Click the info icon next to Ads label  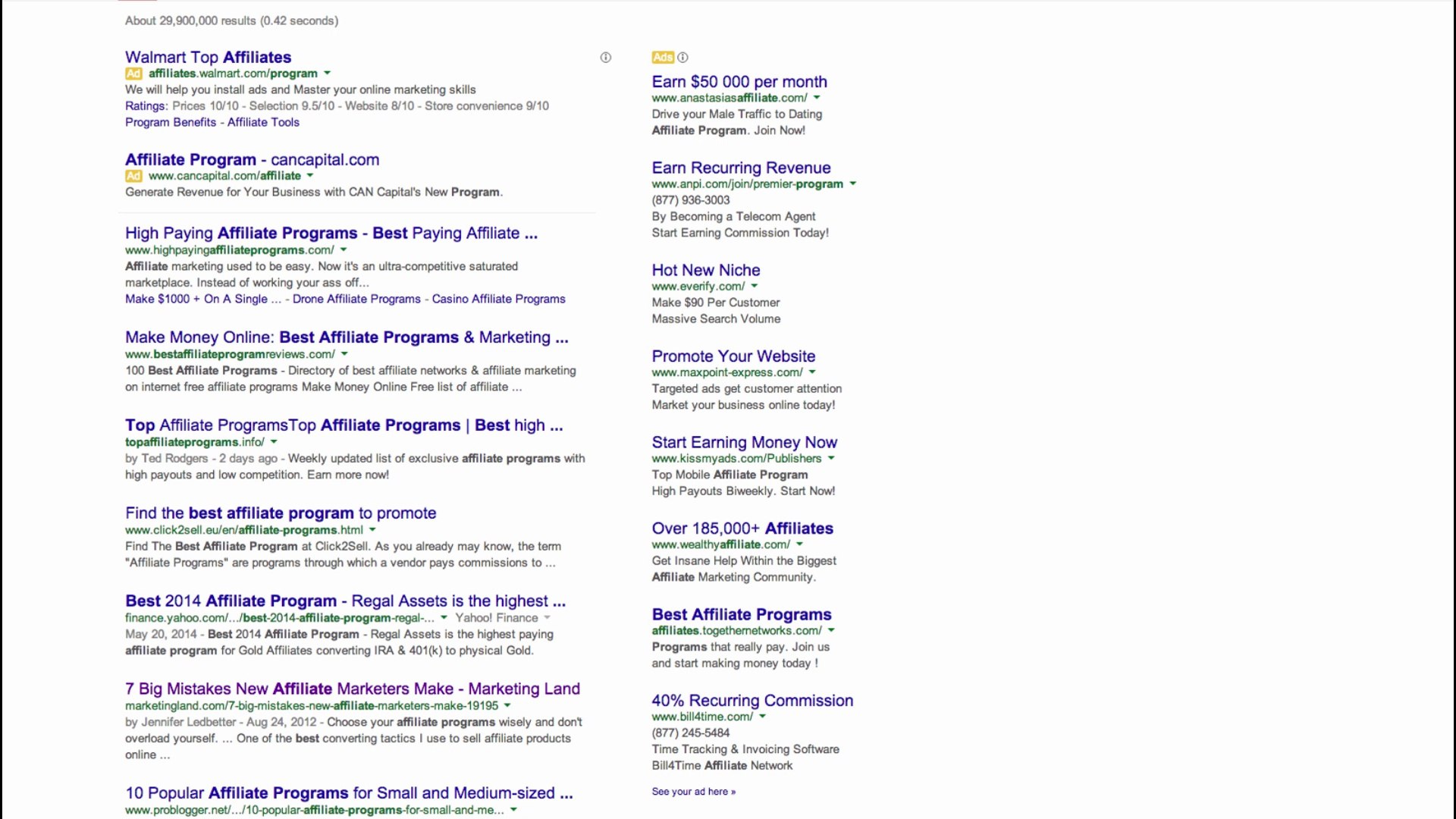[x=682, y=58]
